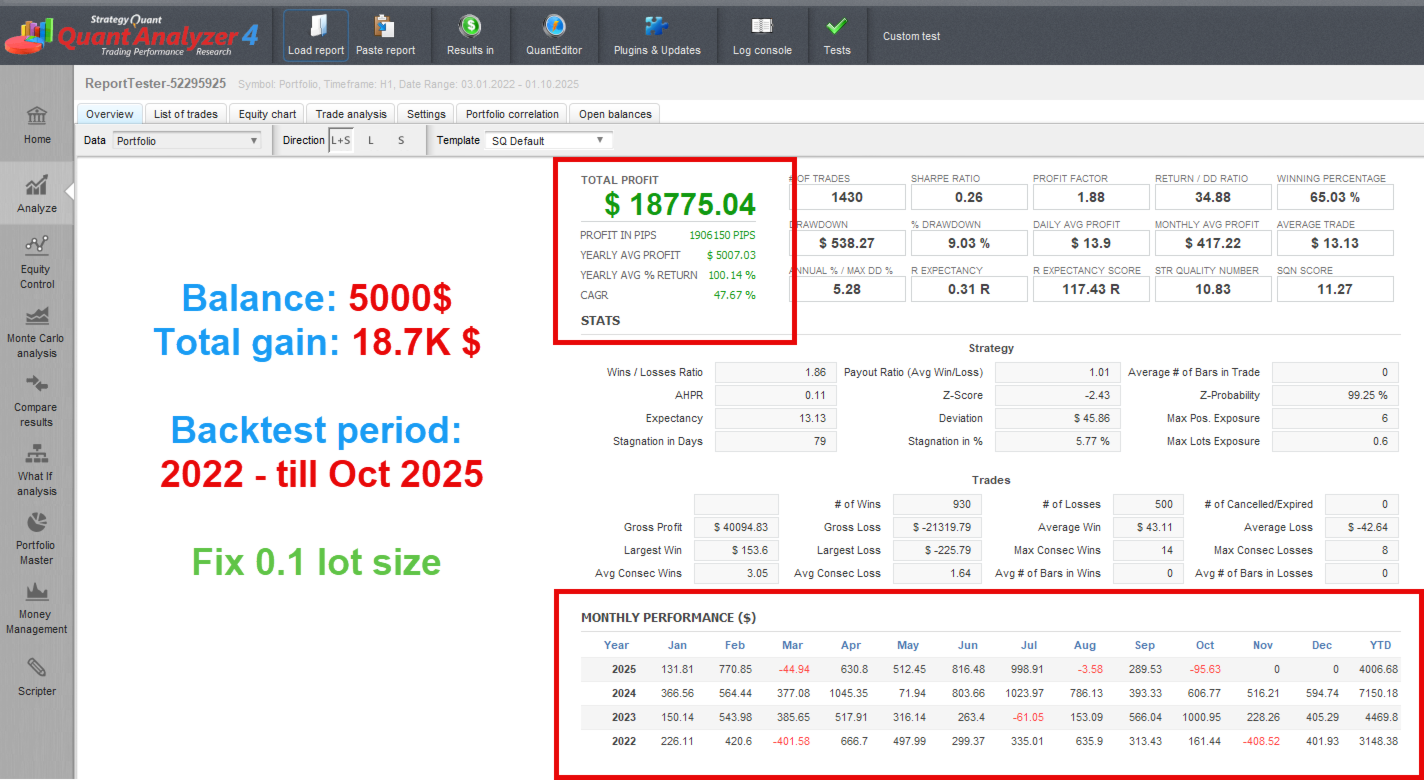Image resolution: width=1424 pixels, height=780 pixels.
Task: Open the QuantEditor
Action: click(554, 34)
